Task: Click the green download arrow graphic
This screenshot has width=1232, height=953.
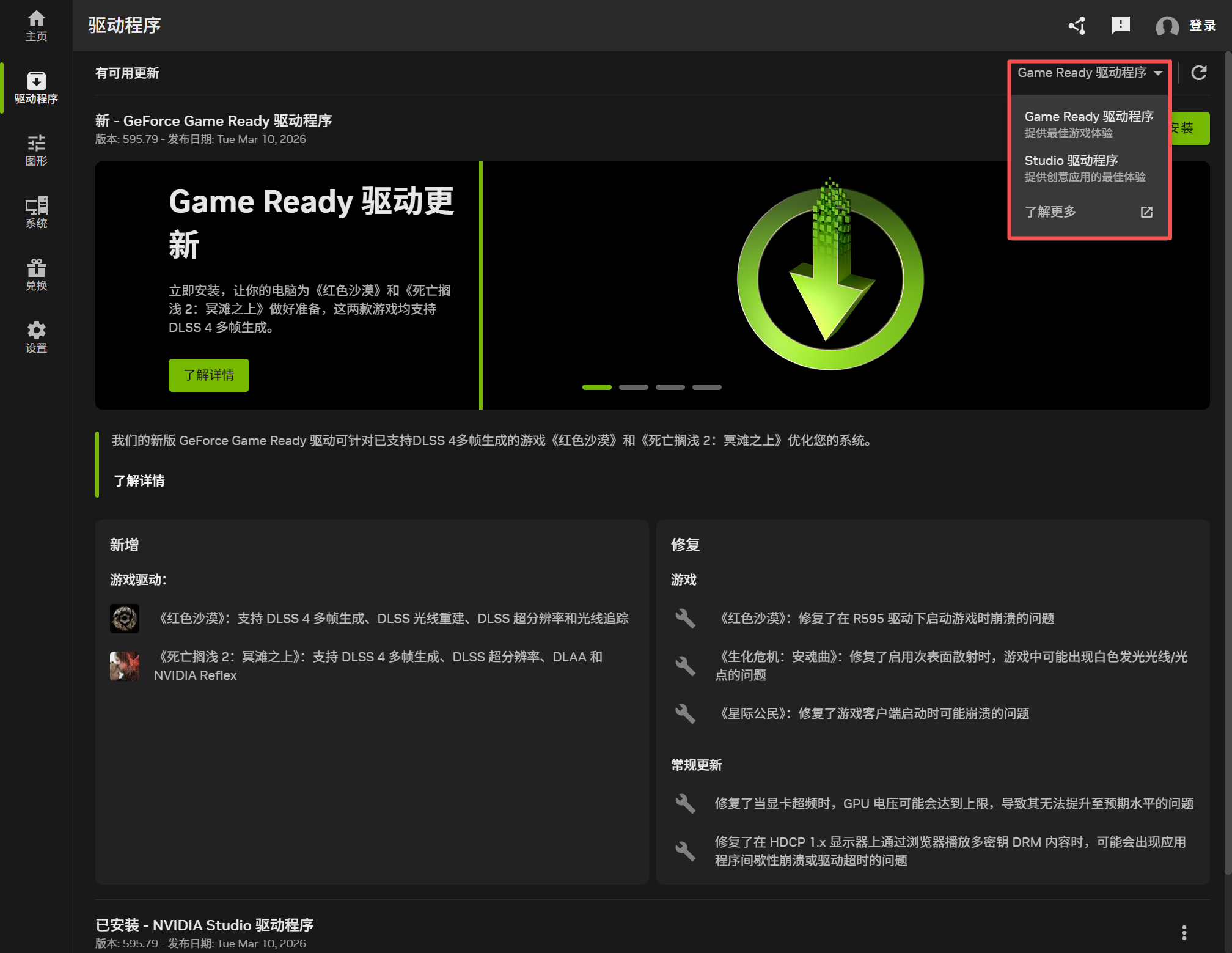Action: point(831,275)
